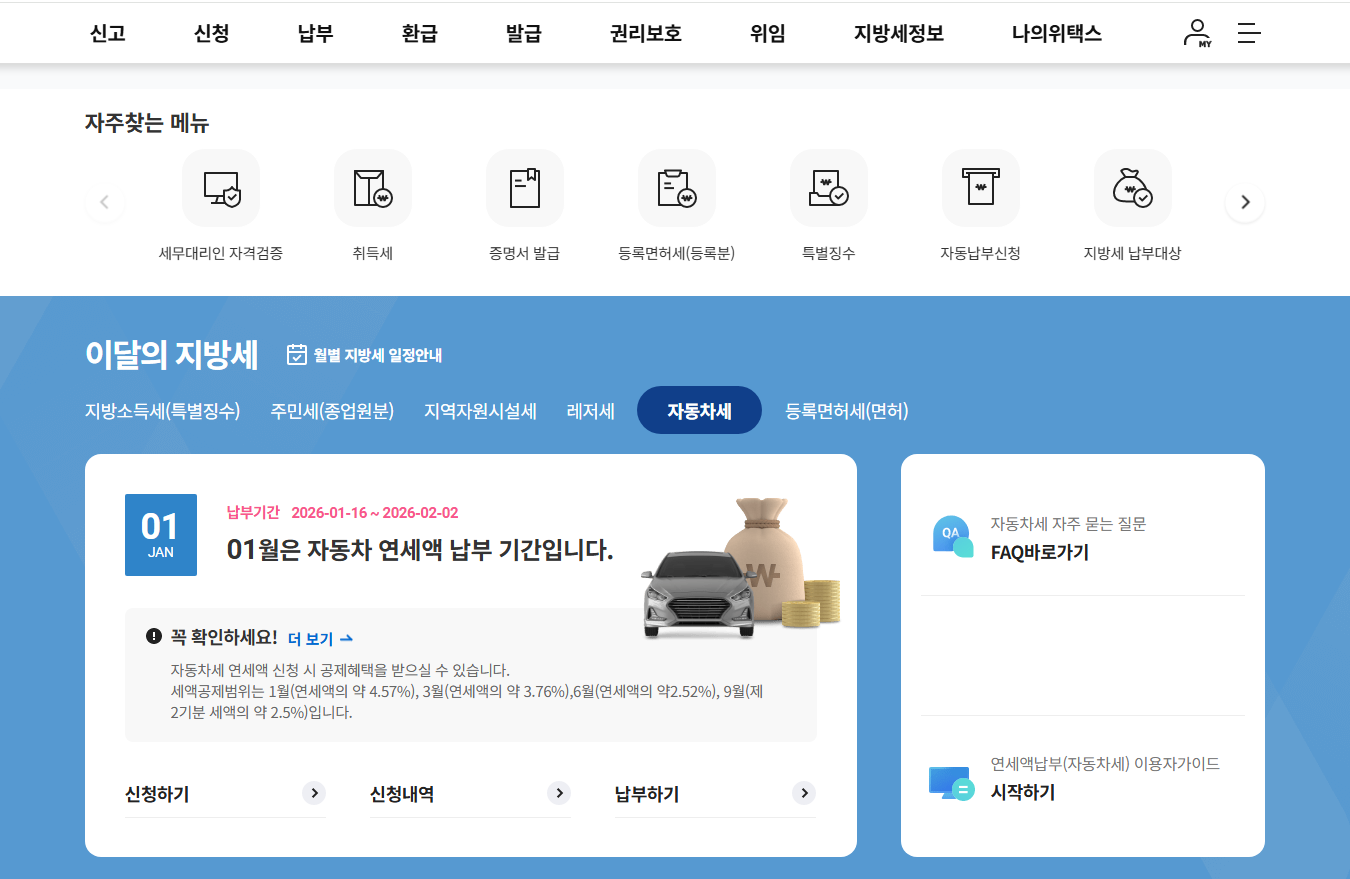Click the arrow next to 신청하기
The height and width of the screenshot is (879, 1350).
tap(314, 793)
